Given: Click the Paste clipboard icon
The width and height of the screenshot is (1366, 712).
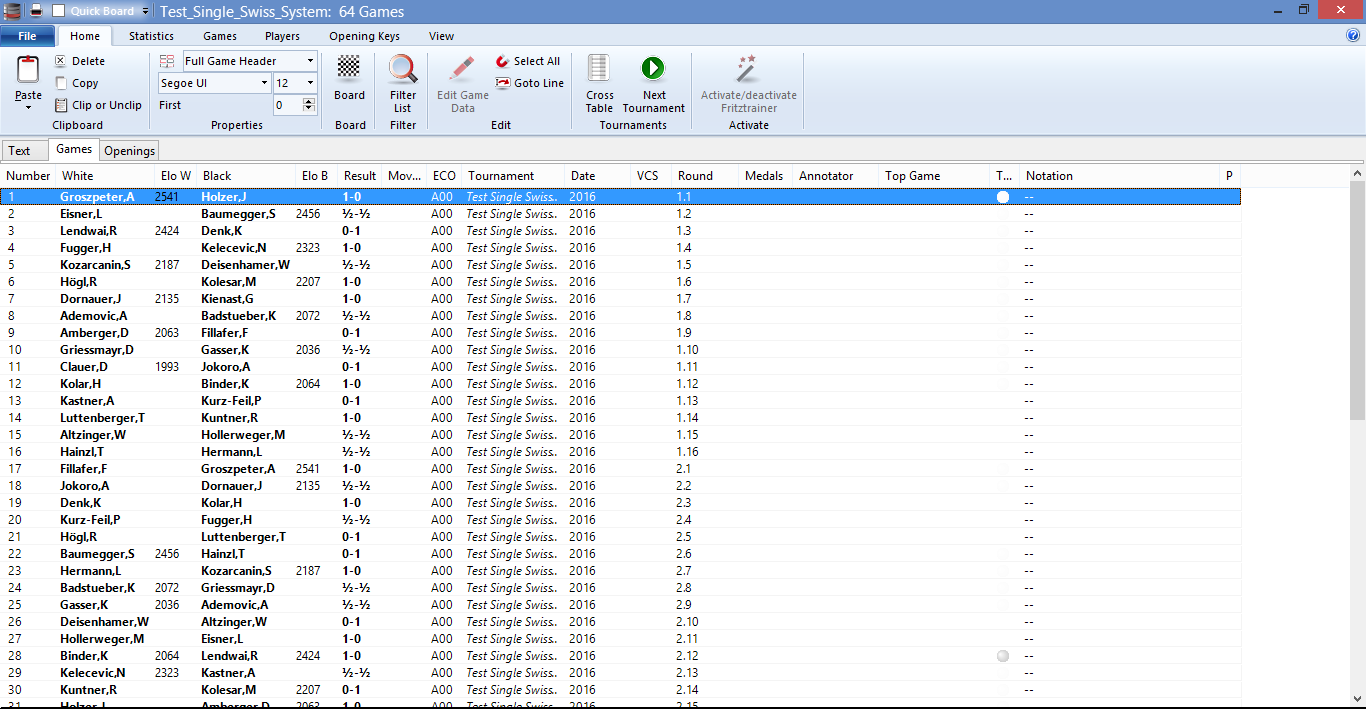Looking at the screenshot, I should tap(28, 72).
